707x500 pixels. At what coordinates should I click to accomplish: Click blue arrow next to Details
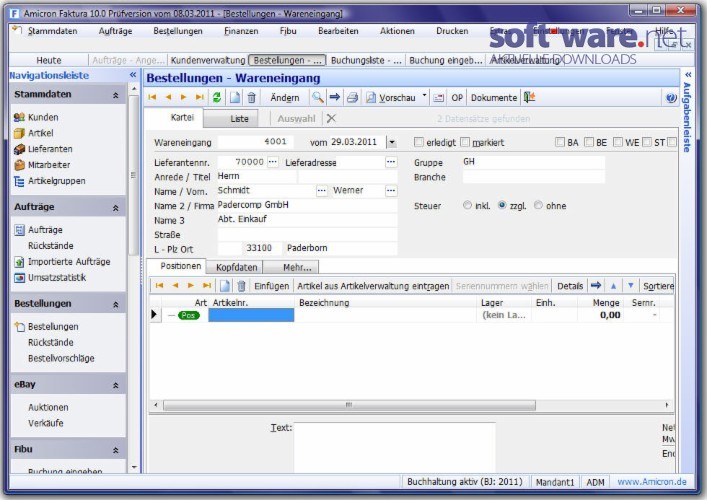pyautogui.click(x=596, y=285)
